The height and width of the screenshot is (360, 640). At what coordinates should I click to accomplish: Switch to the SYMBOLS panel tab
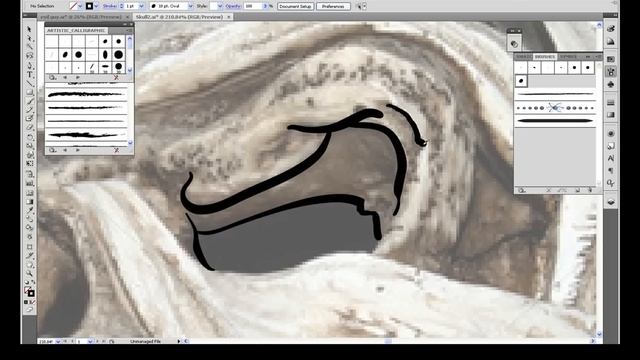[568, 57]
